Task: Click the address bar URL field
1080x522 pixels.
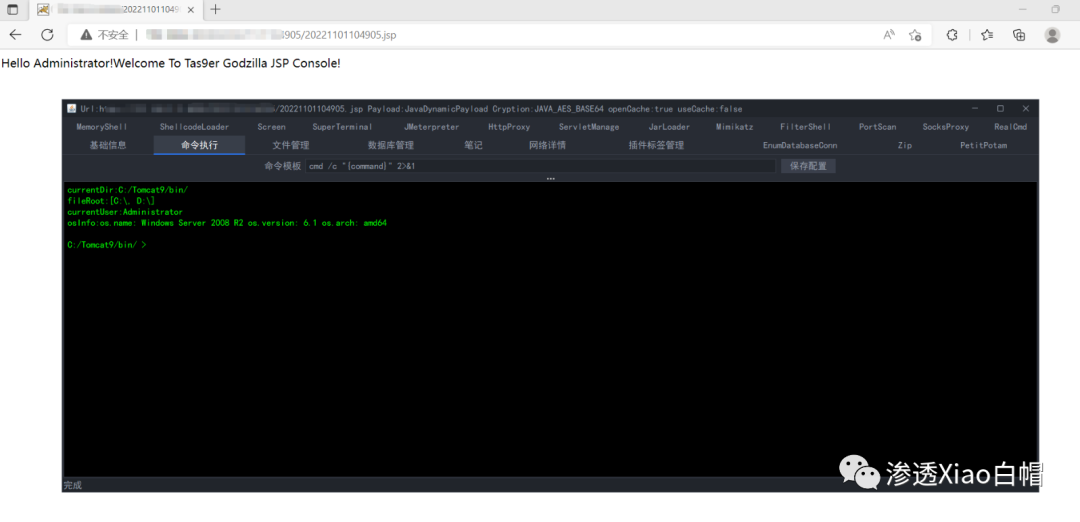Action: pyautogui.click(x=499, y=35)
